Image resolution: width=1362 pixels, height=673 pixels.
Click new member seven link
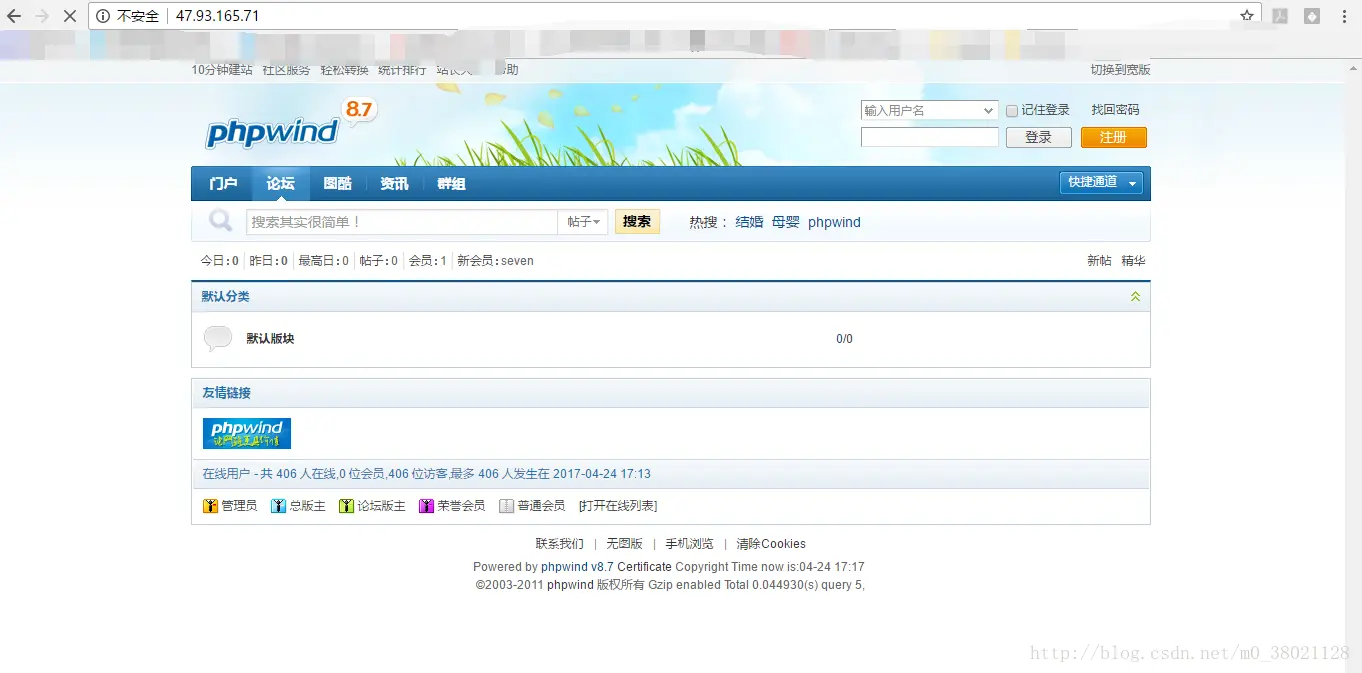point(518,261)
